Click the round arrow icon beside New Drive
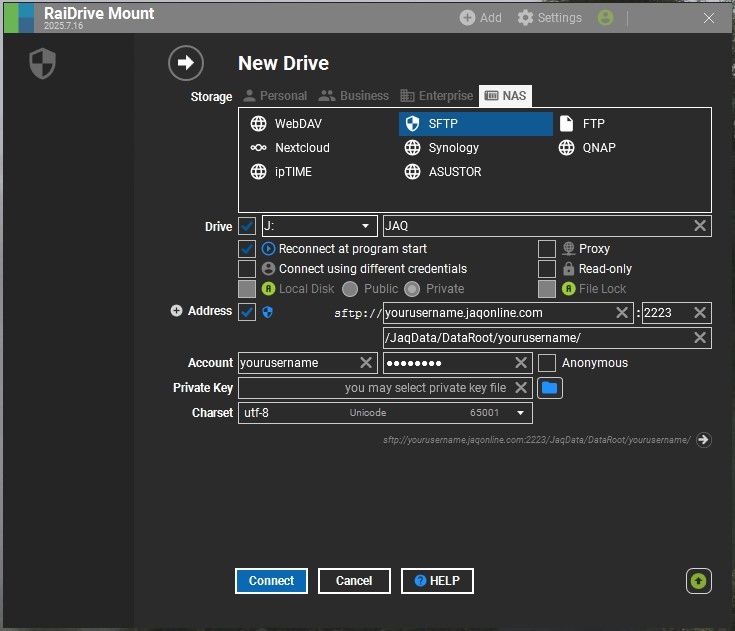The width and height of the screenshot is (735, 631). (x=186, y=63)
